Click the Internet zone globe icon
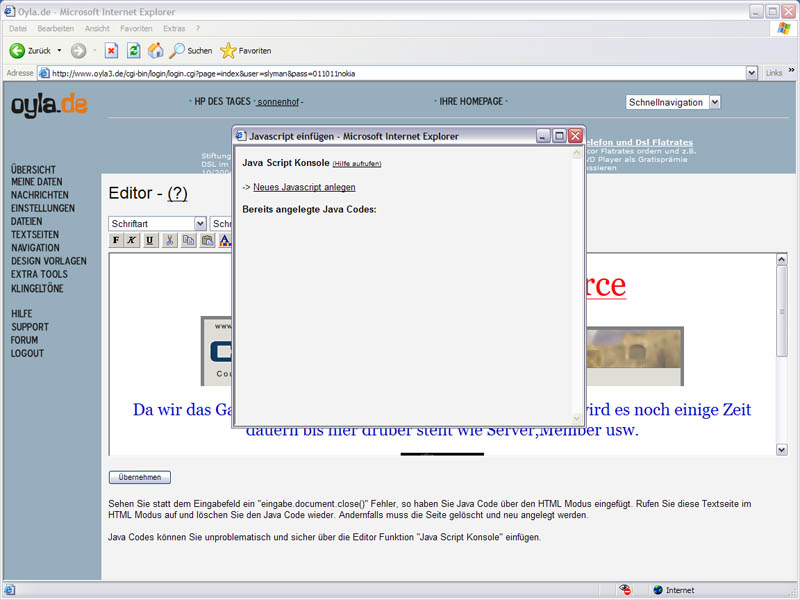The image size is (800, 600). pyautogui.click(x=658, y=590)
